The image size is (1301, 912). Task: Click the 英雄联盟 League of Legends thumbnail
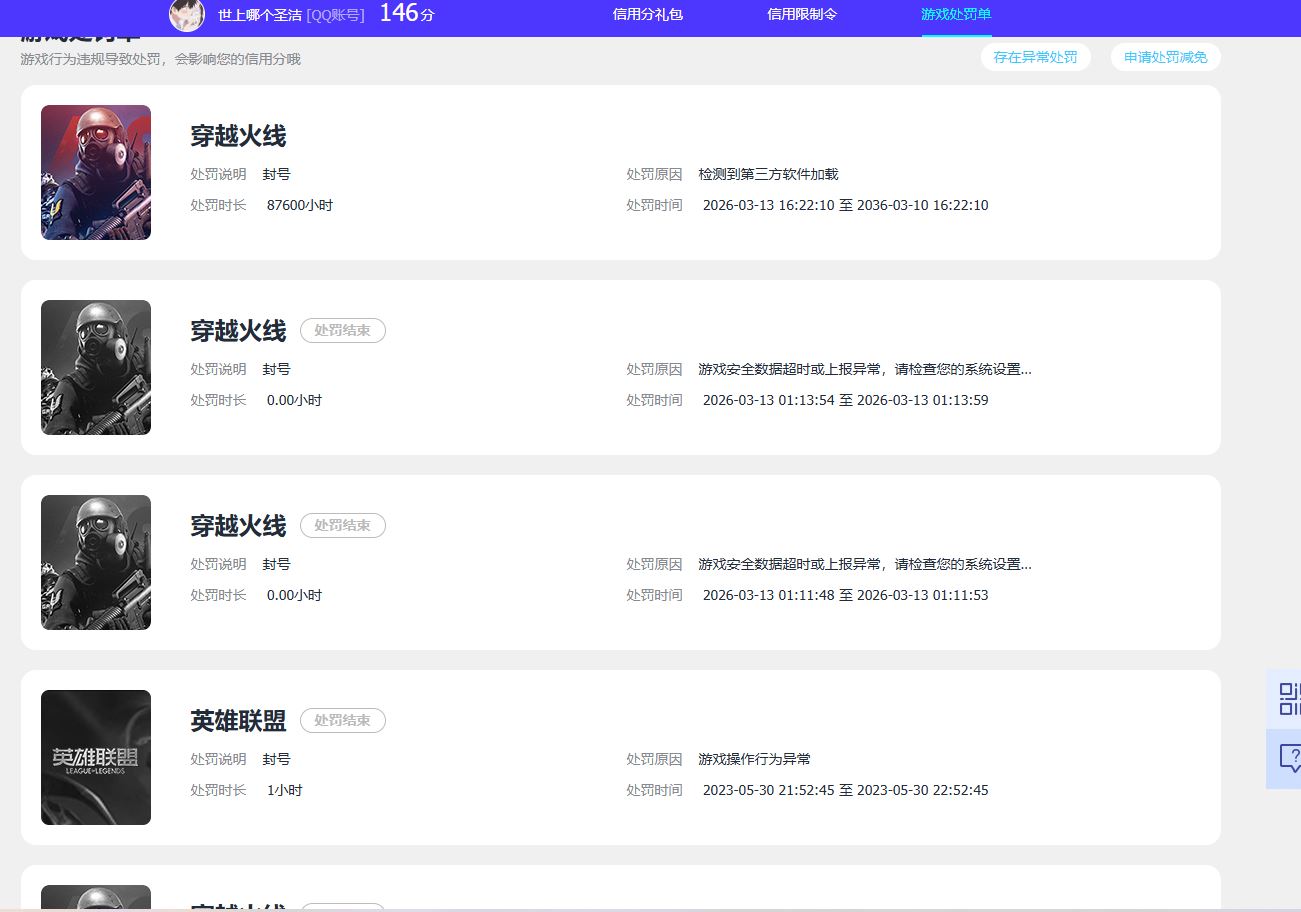coord(96,757)
